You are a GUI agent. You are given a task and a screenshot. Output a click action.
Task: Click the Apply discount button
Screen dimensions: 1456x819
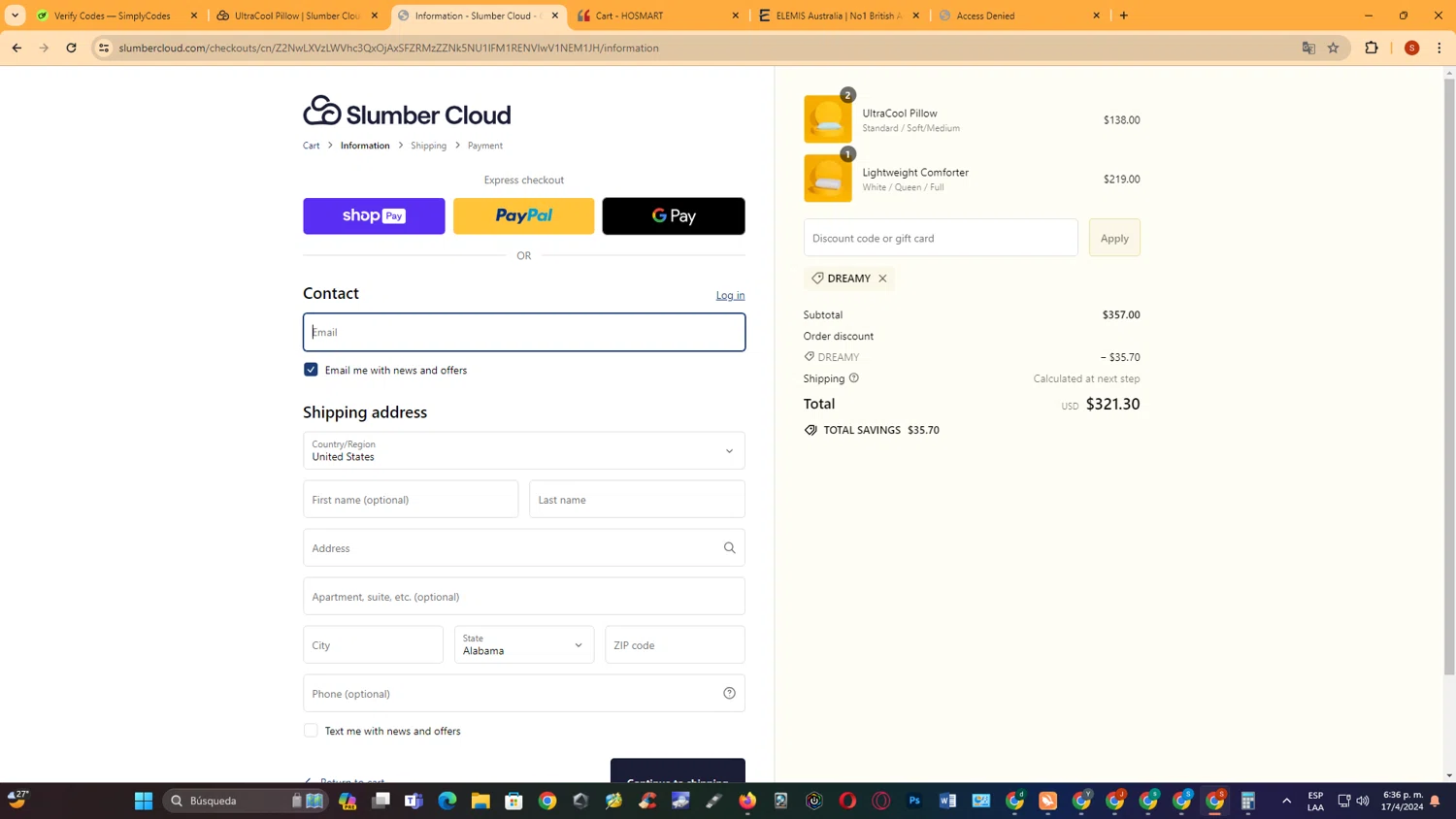pyautogui.click(x=1114, y=238)
